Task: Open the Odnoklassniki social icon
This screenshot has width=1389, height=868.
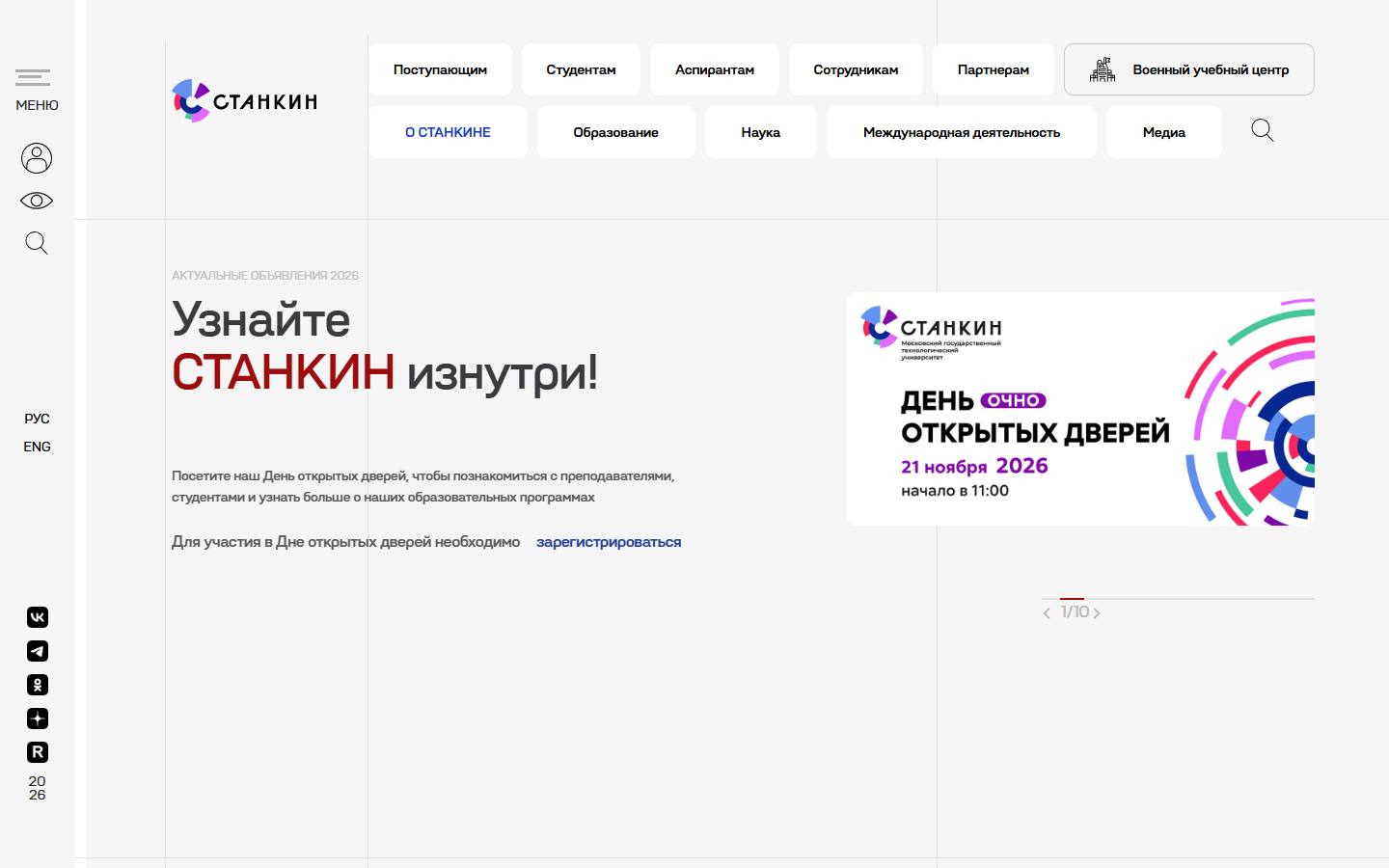Action: click(x=38, y=685)
